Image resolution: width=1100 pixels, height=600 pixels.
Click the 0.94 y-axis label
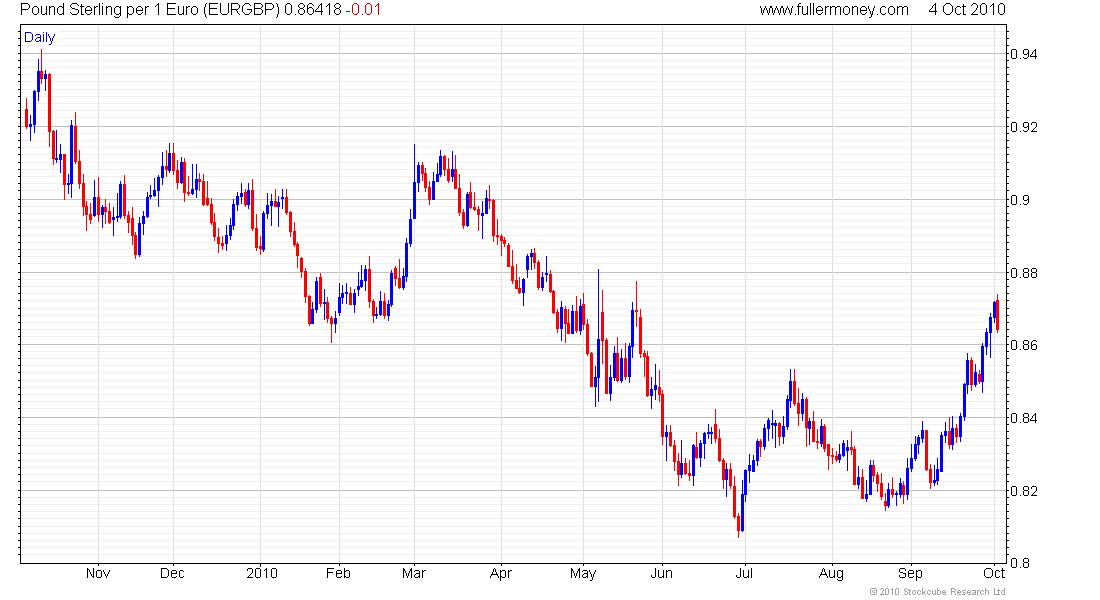pos(1024,54)
